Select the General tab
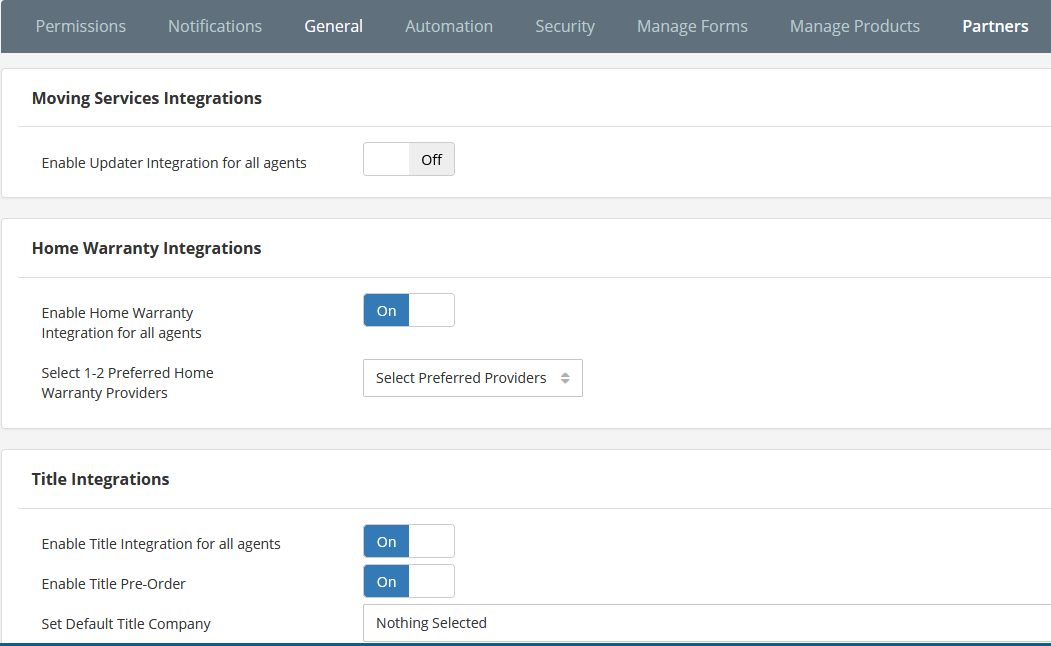Viewport: 1051px width, 646px height. point(333,26)
